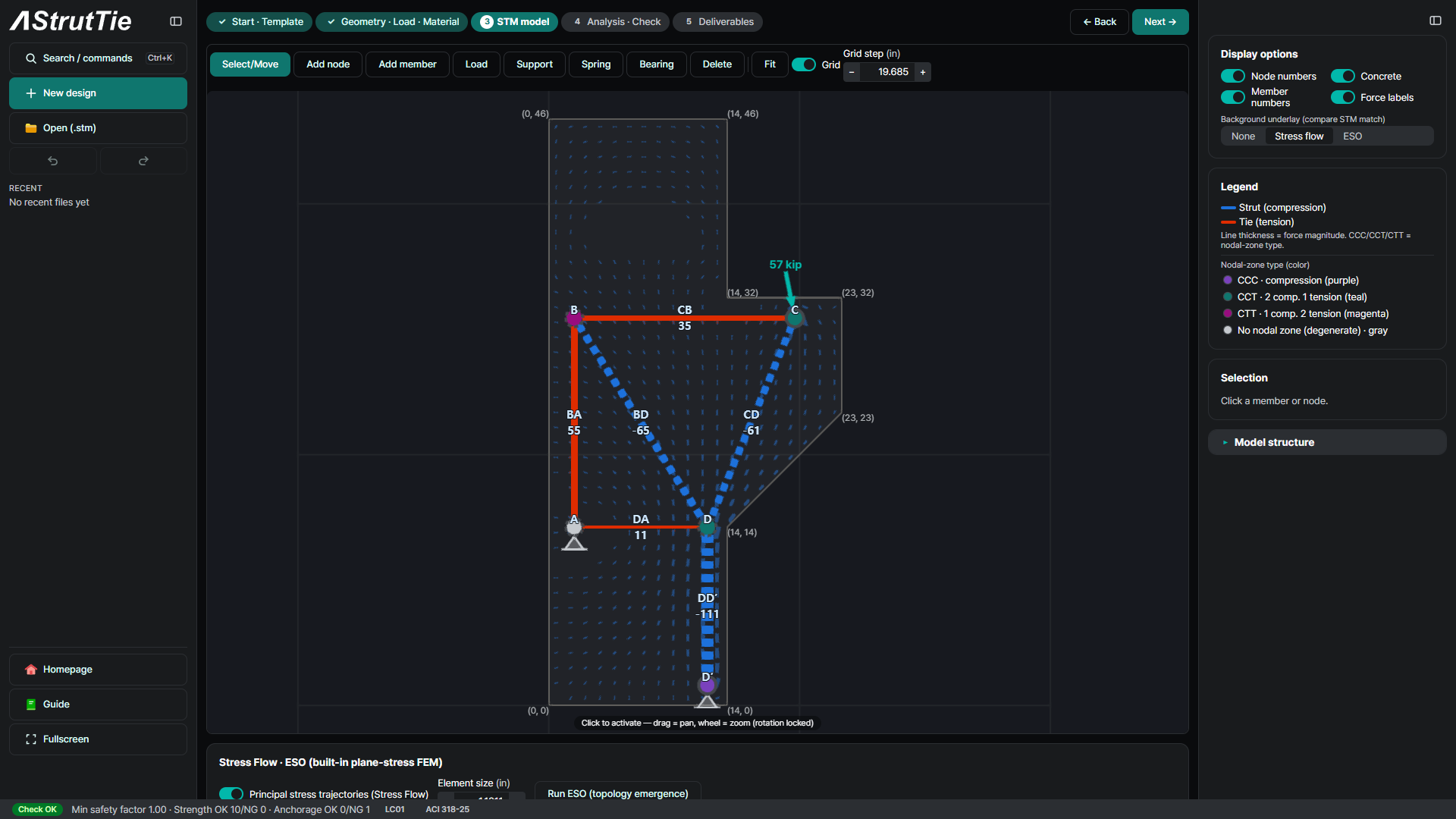Open the Guide
Image resolution: width=1456 pixels, height=819 pixels.
(98, 704)
